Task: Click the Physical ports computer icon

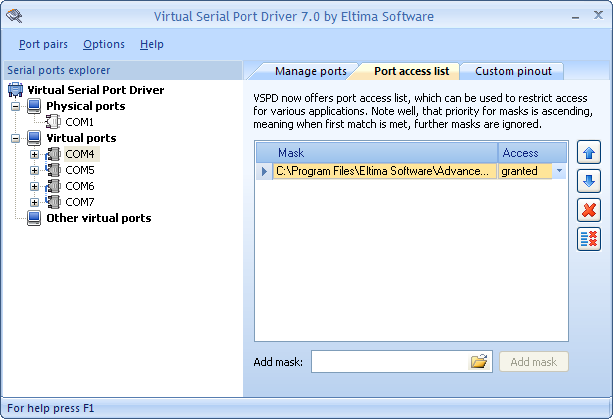Action: [34, 106]
